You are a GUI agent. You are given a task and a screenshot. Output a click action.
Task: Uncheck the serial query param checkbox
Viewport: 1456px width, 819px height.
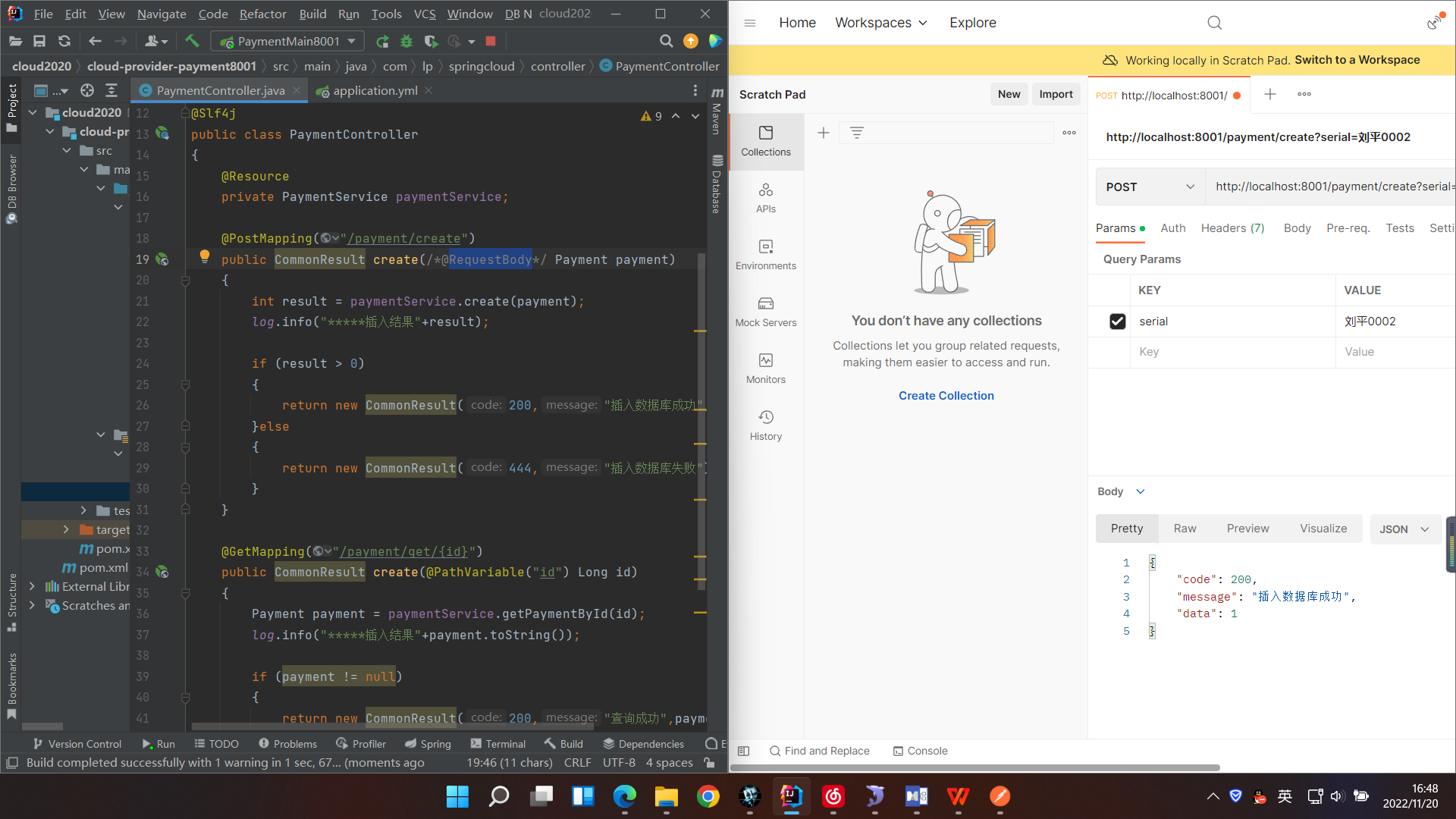tap(1117, 322)
